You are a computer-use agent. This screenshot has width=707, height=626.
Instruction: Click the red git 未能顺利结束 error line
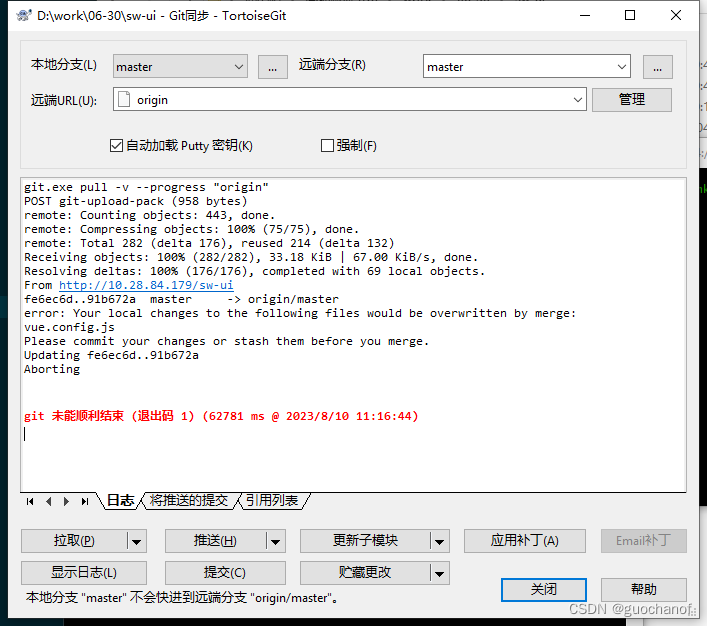221,416
